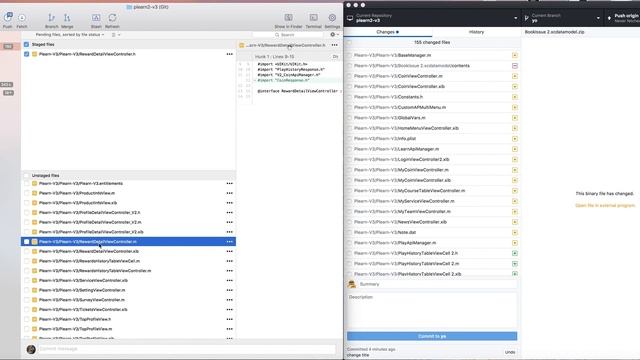Select NewsViewController.xib in changes list

pos(432,222)
